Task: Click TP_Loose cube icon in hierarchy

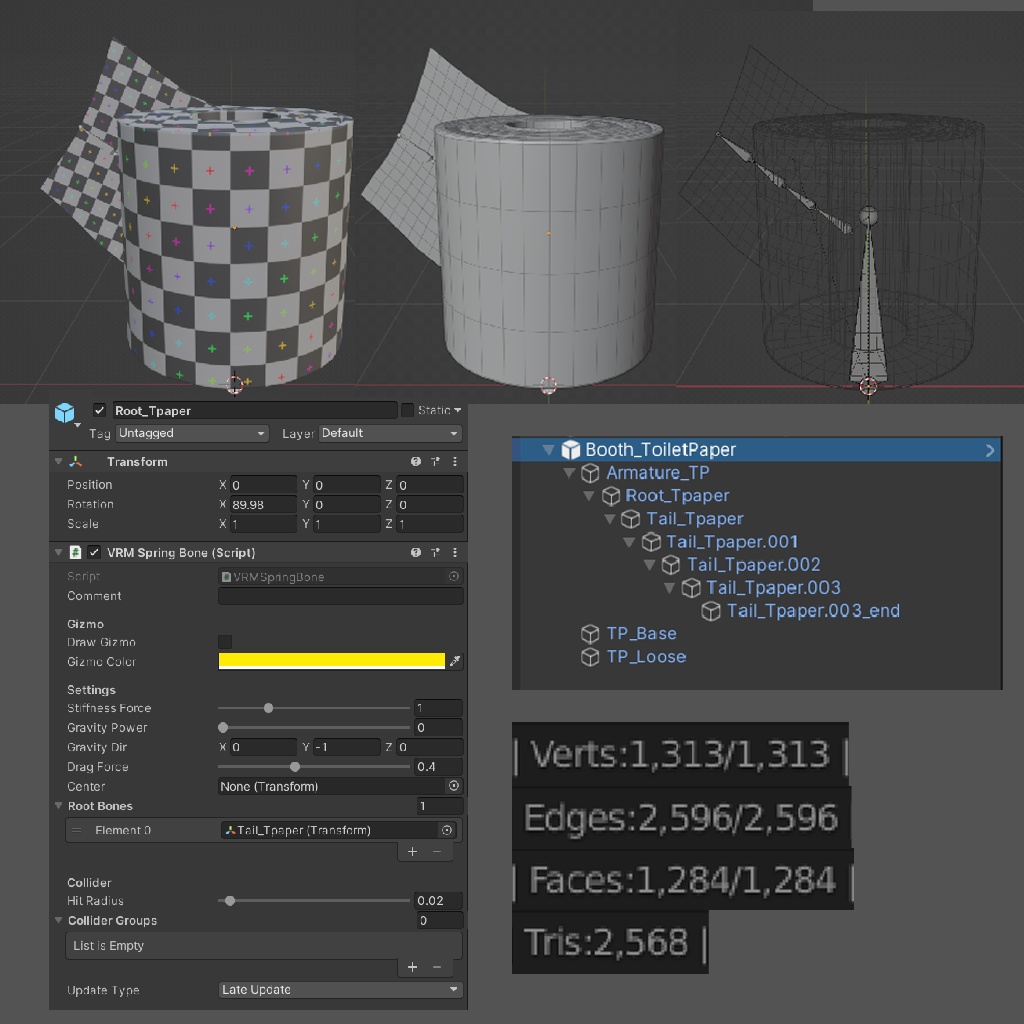Action: pyautogui.click(x=590, y=656)
